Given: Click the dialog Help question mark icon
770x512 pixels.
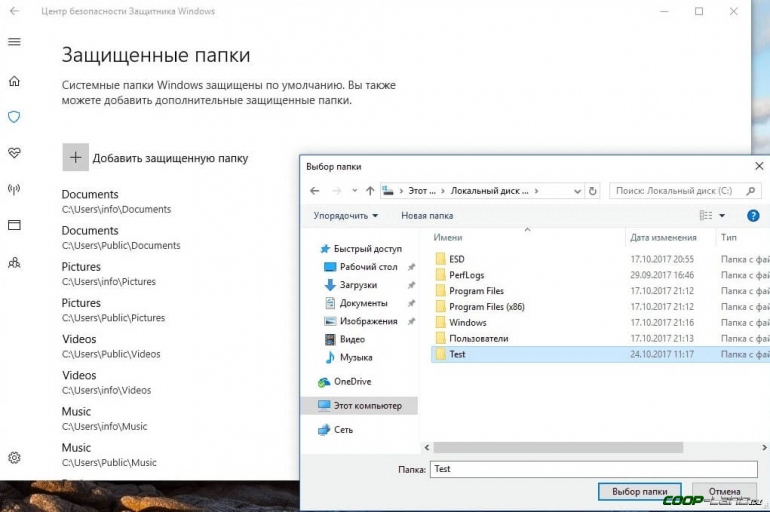Looking at the screenshot, I should 753,215.
